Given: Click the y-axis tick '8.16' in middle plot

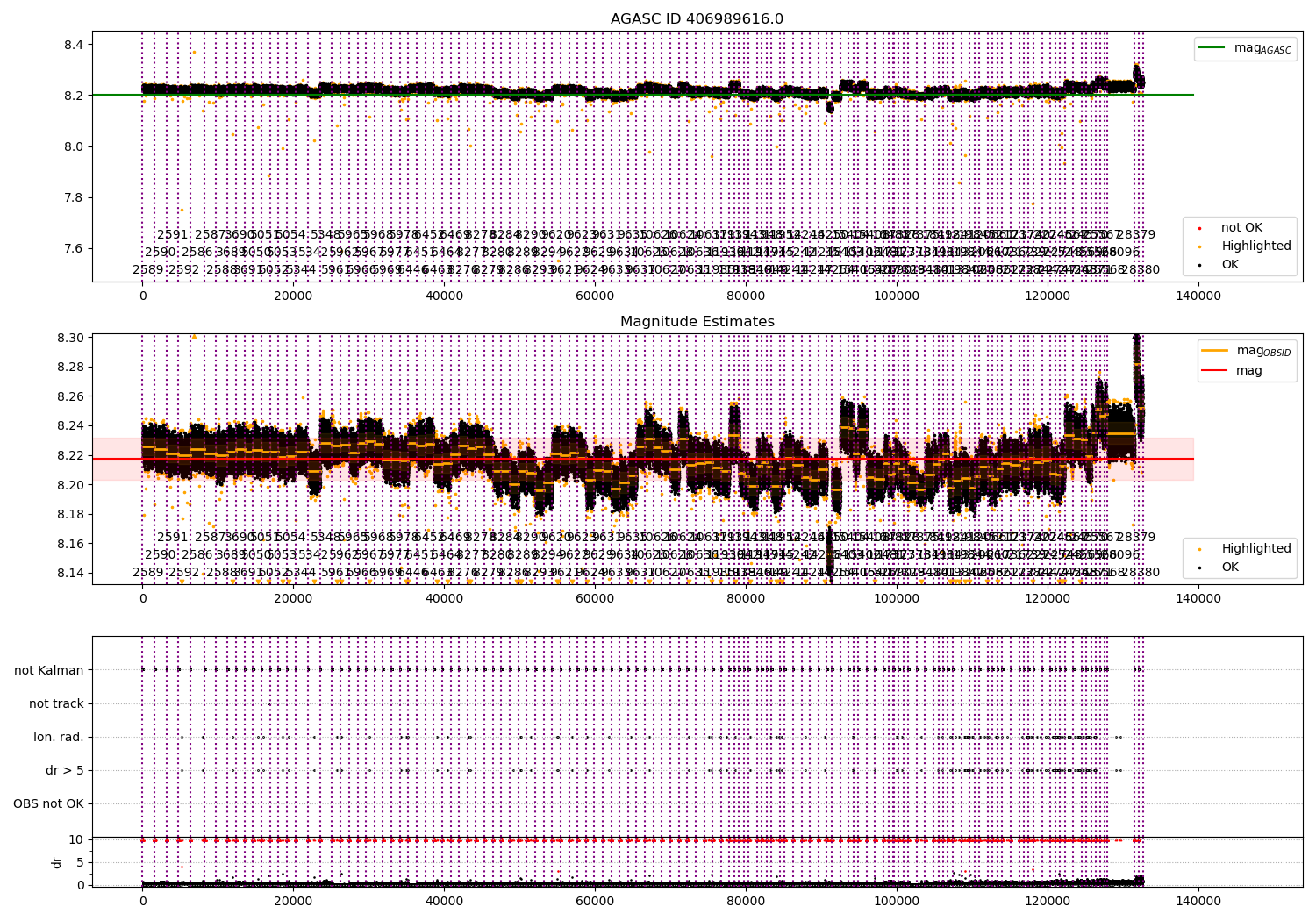Looking at the screenshot, I should pyautogui.click(x=69, y=544).
